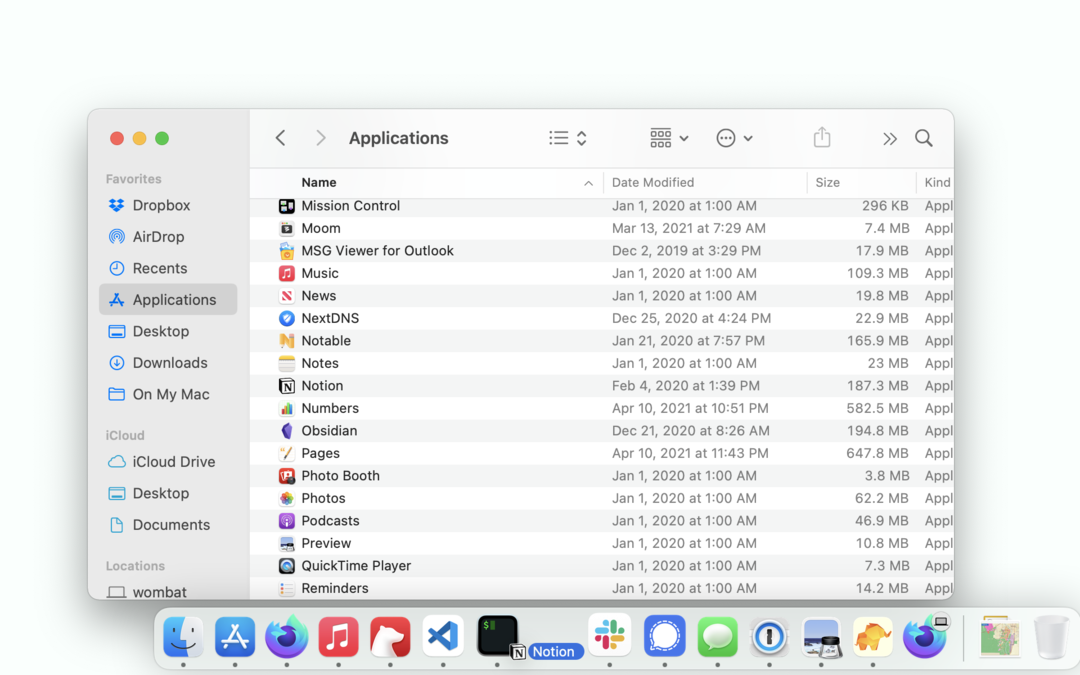Viewport: 1080px width, 675px height.
Task: Open Messages in the Dock
Action: coord(717,636)
